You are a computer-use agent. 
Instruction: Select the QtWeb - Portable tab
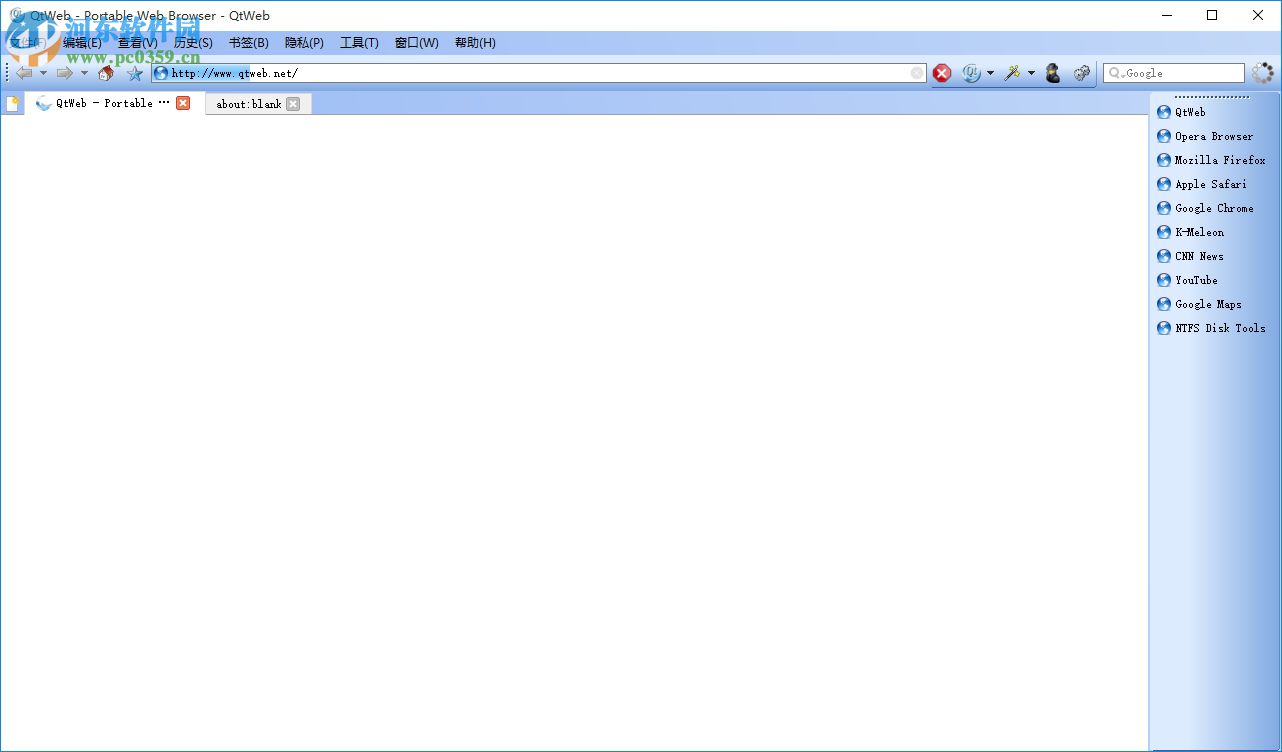tap(113, 103)
